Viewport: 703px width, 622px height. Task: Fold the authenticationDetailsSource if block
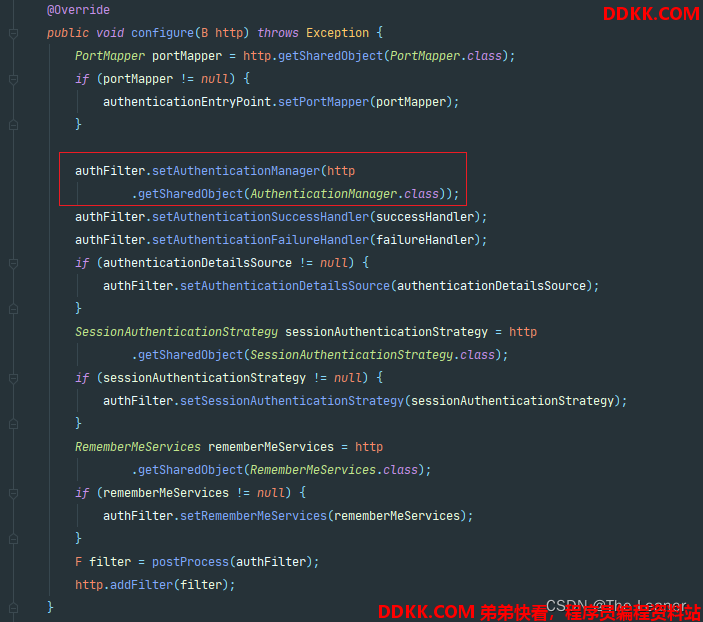pos(13,263)
